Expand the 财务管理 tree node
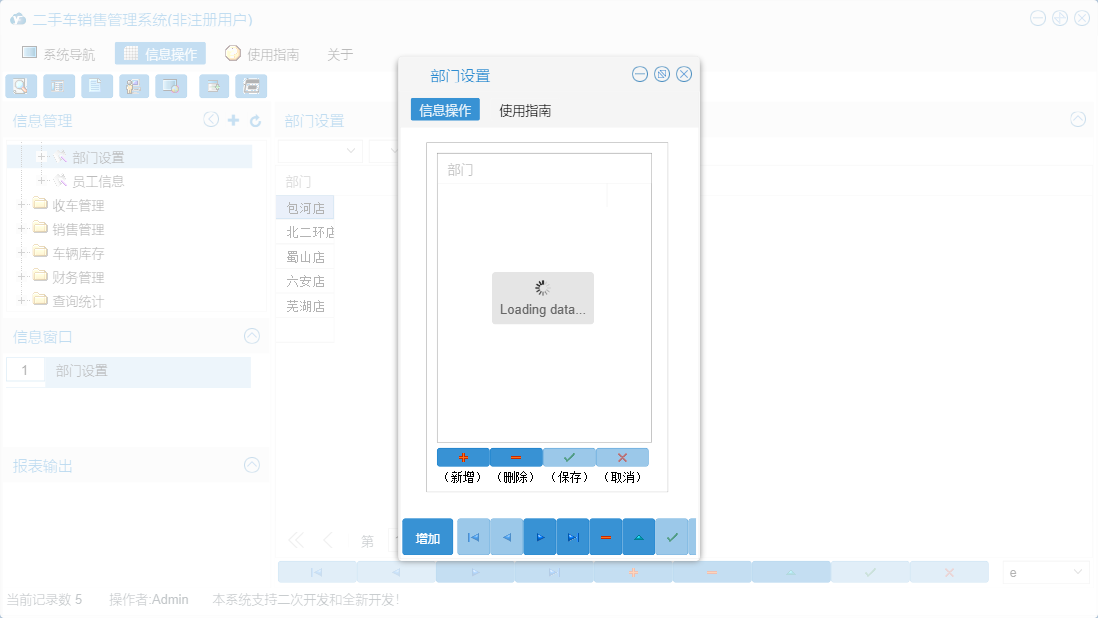1098x618 pixels. tap(21, 277)
